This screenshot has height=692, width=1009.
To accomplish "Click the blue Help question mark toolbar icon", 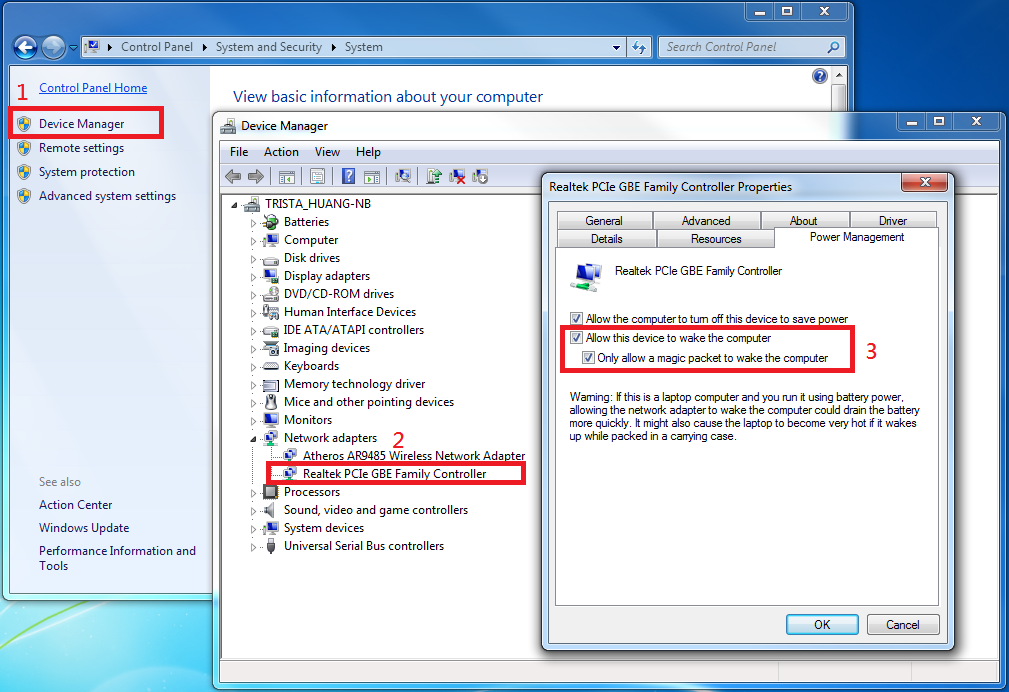I will [348, 176].
